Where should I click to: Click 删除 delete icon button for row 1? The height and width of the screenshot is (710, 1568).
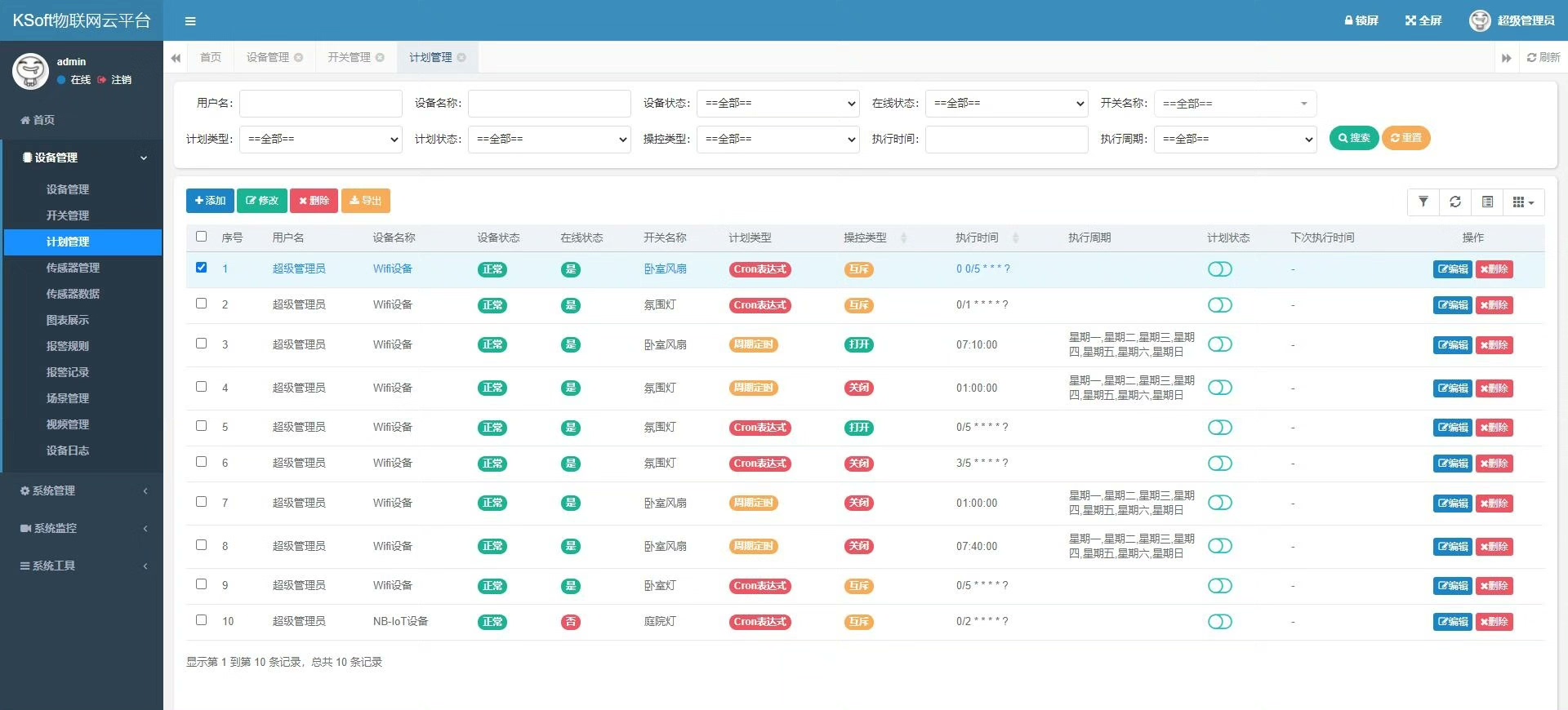(1494, 269)
